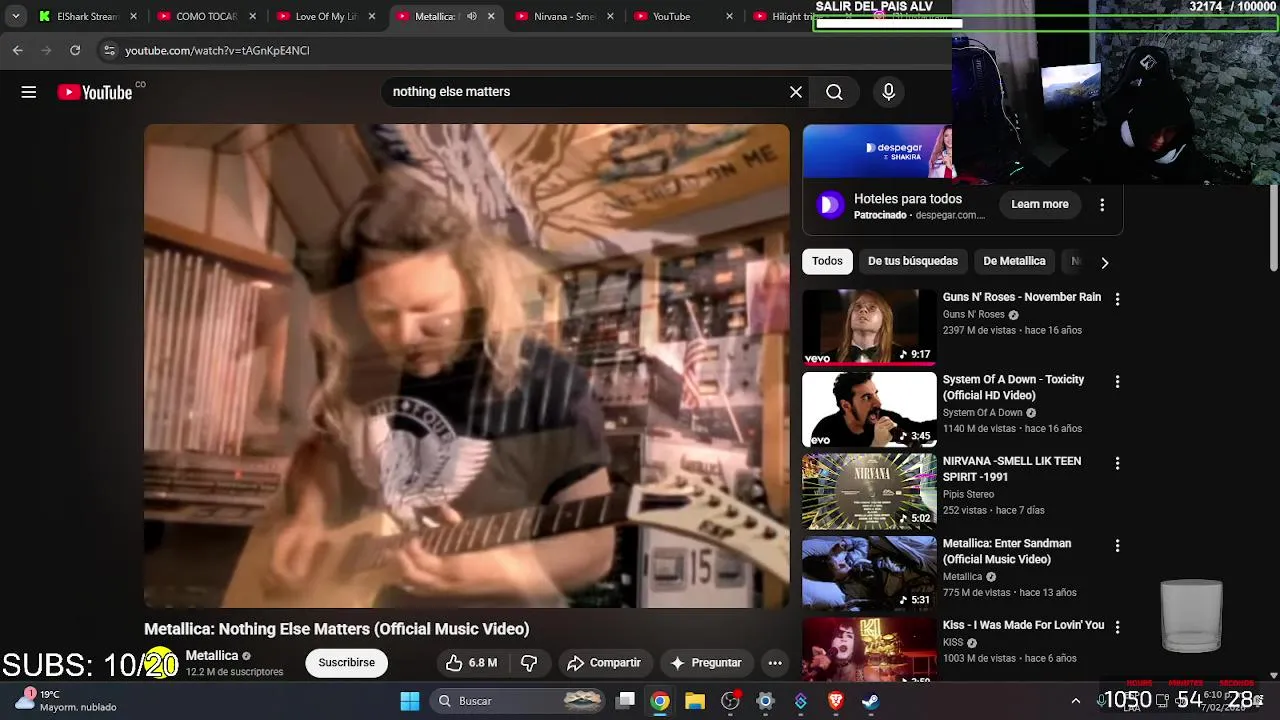Start voice search with the microphone icon

click(x=889, y=92)
